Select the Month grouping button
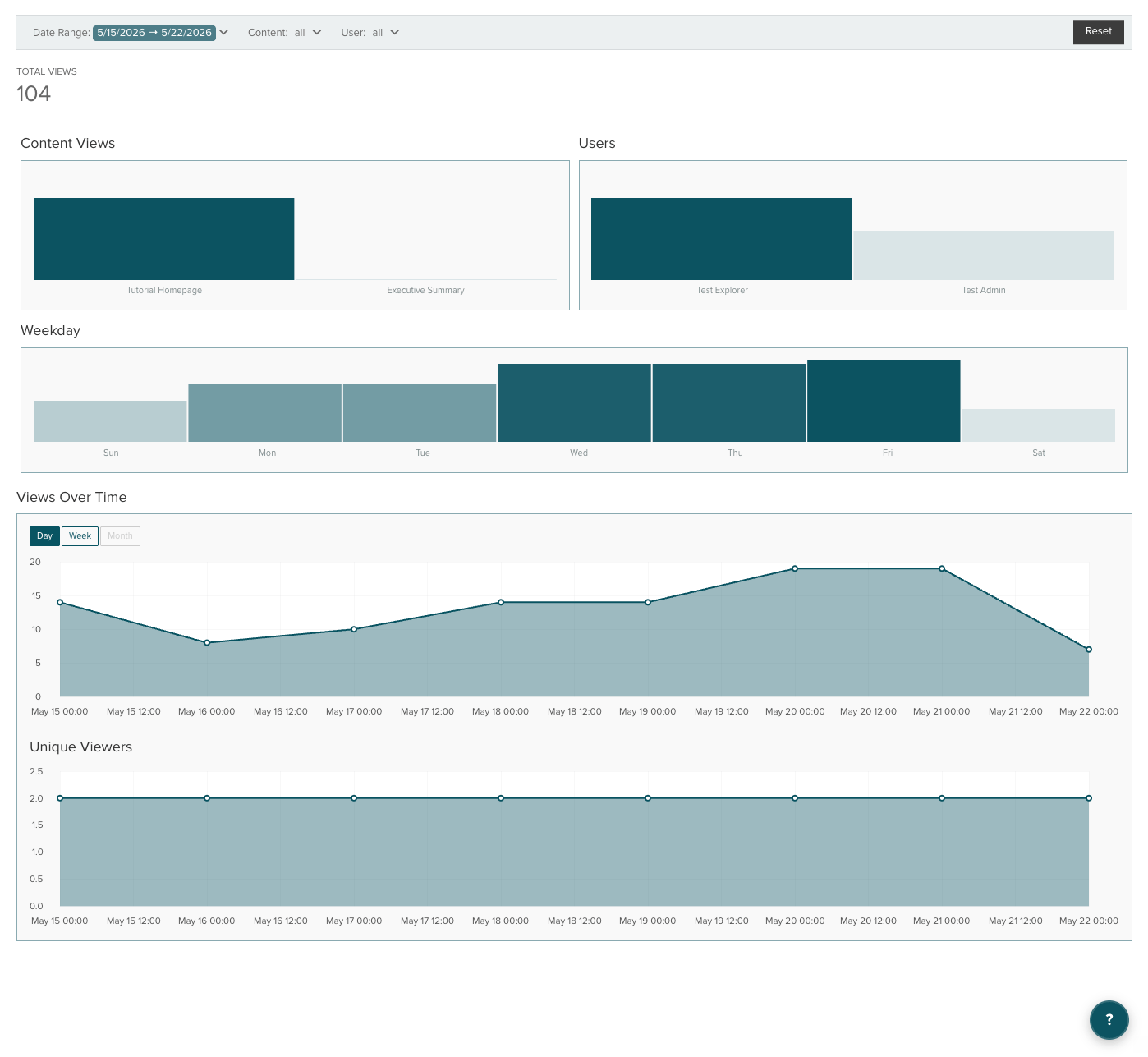The width and height of the screenshot is (1148, 1057). click(x=120, y=536)
